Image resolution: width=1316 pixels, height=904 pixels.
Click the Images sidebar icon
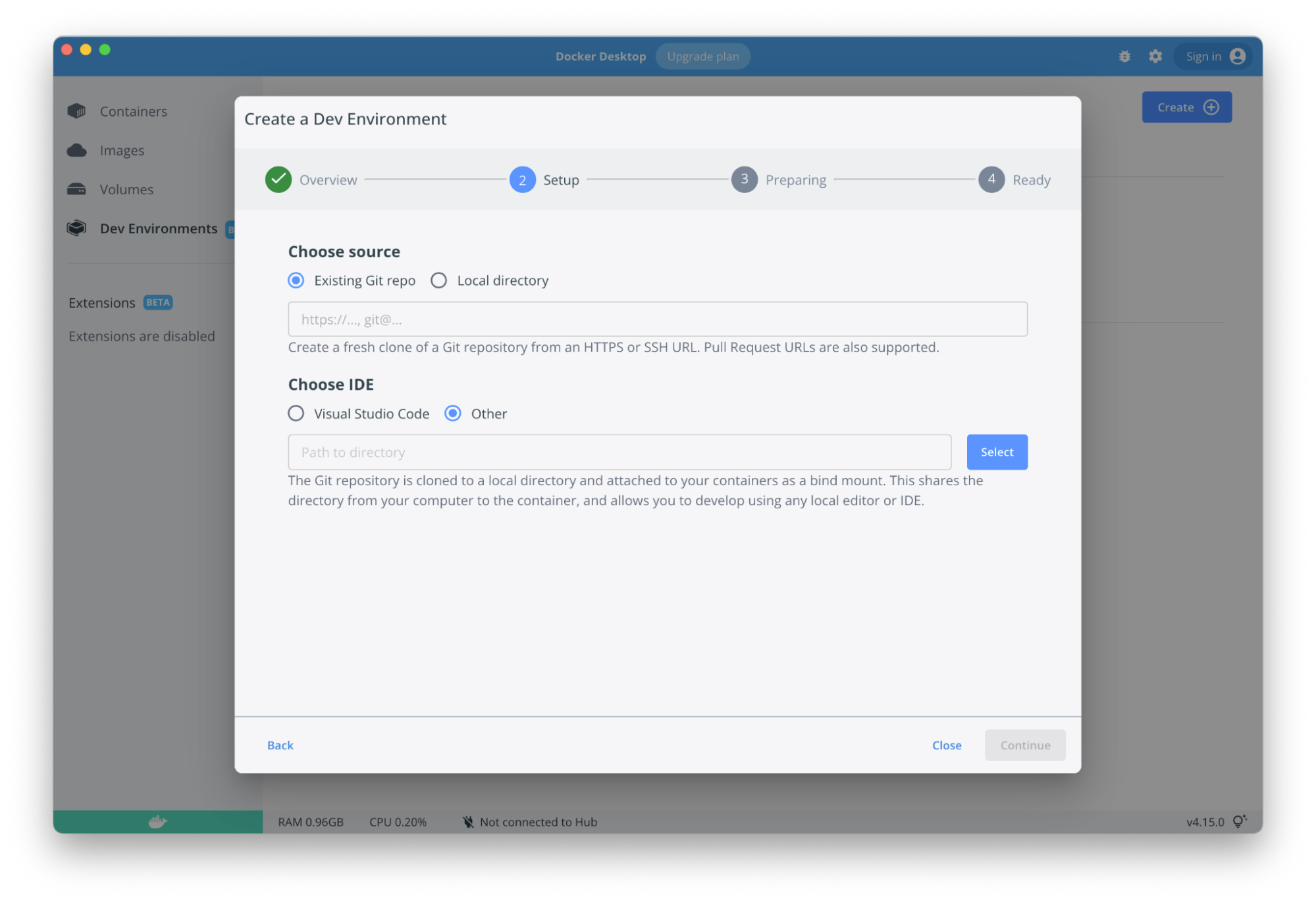[77, 150]
